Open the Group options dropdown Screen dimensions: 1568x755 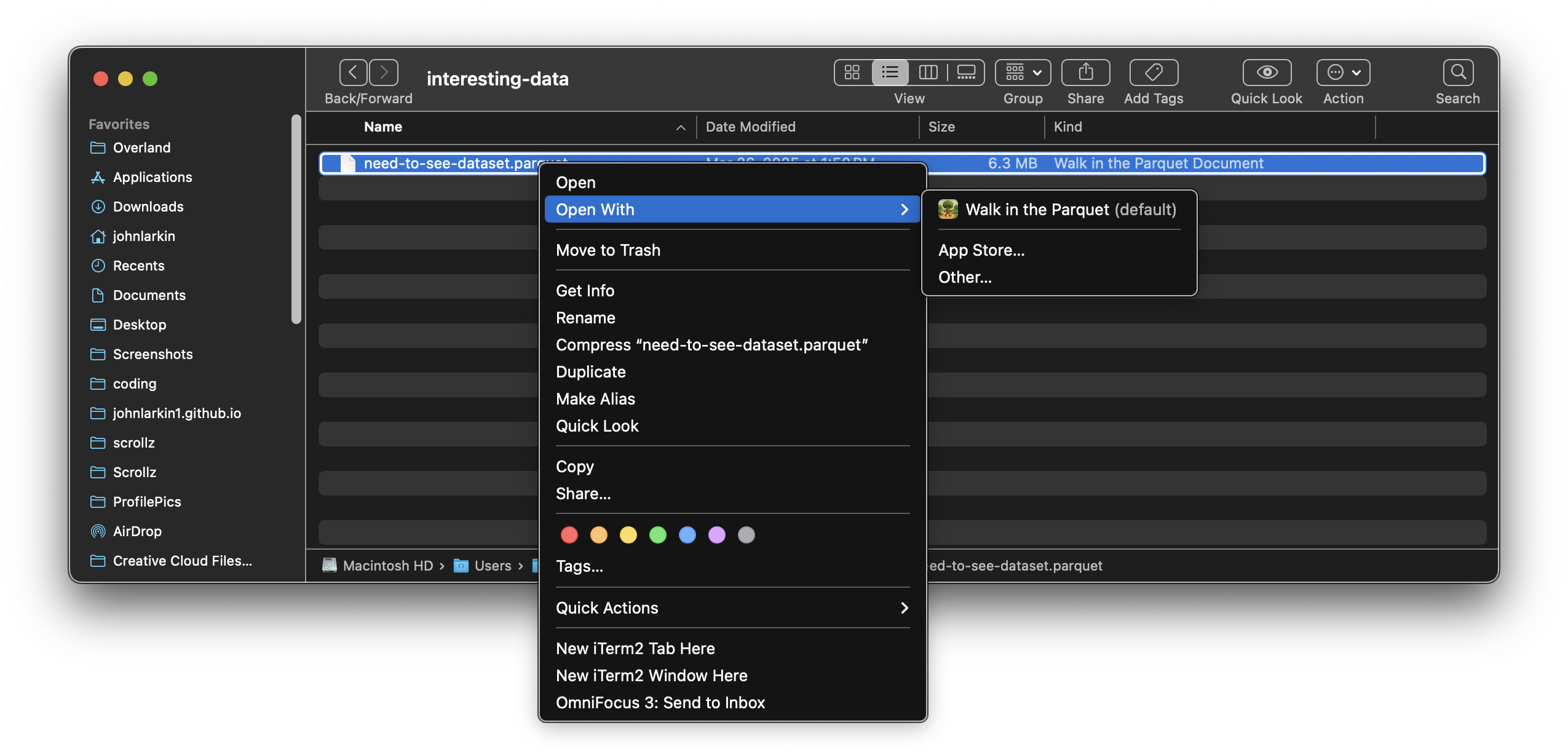pyautogui.click(x=1023, y=73)
